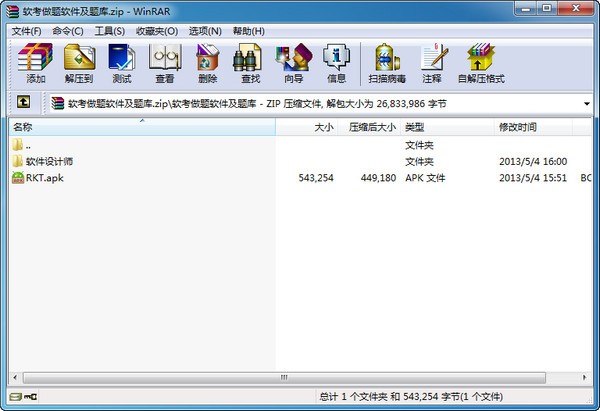Sort by 大小 column header
The height and width of the screenshot is (411, 600).
(307, 127)
